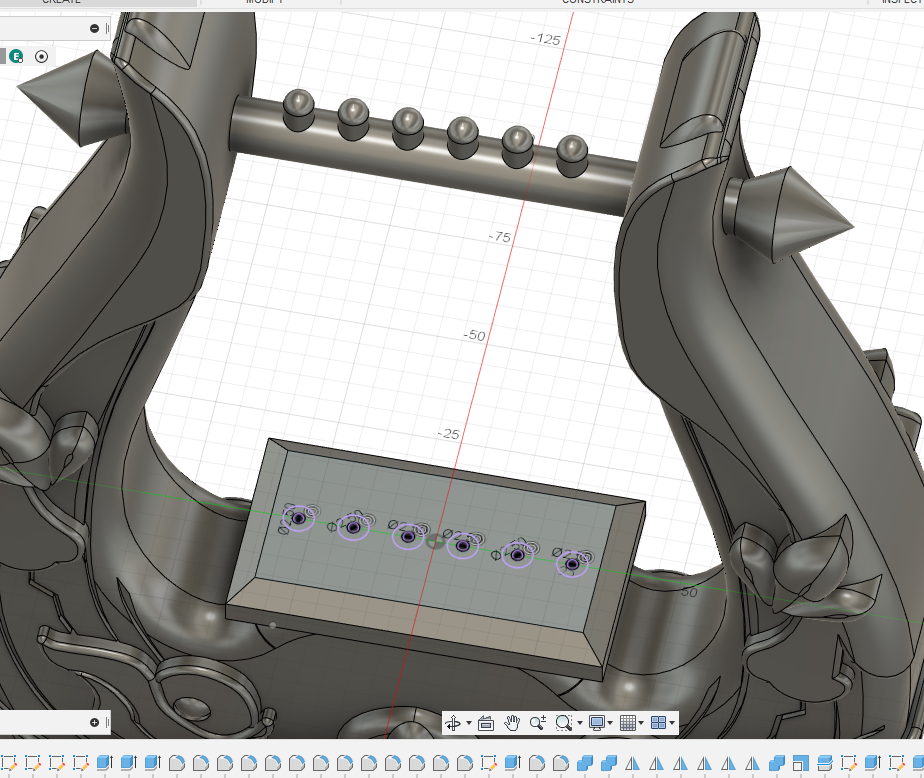
Task: Select the scale feature icon in the timeline
Action: [x=801, y=763]
